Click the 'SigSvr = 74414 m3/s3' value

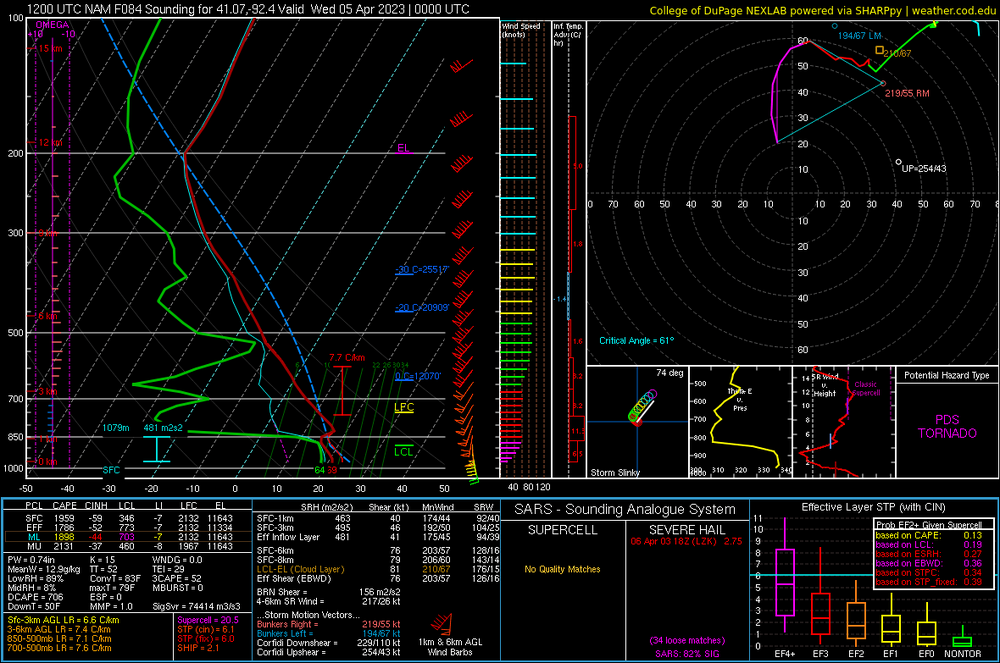[196, 606]
